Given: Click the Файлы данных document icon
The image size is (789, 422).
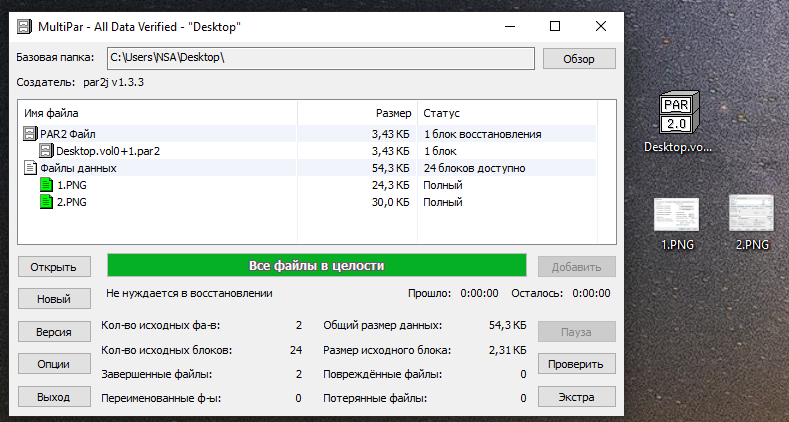Looking at the screenshot, I should point(30,168).
